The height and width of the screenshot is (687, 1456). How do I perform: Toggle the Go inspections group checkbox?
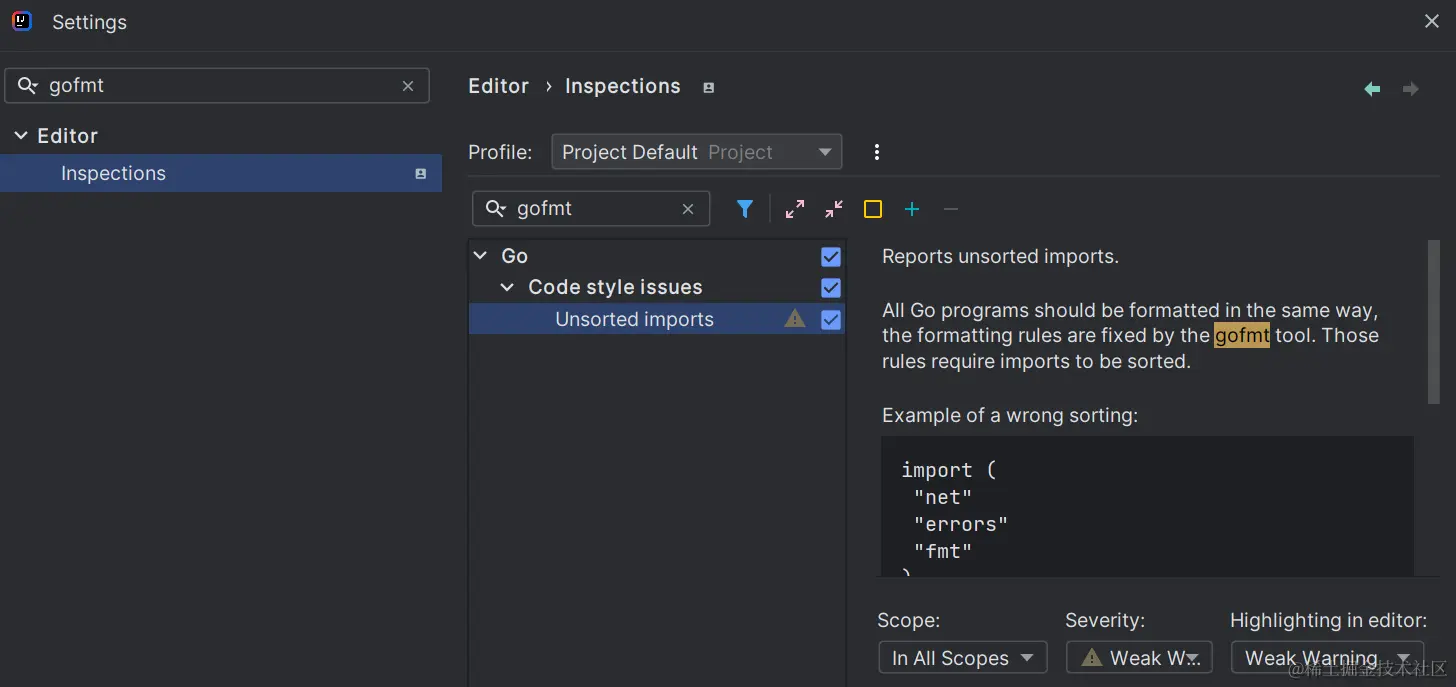point(831,257)
